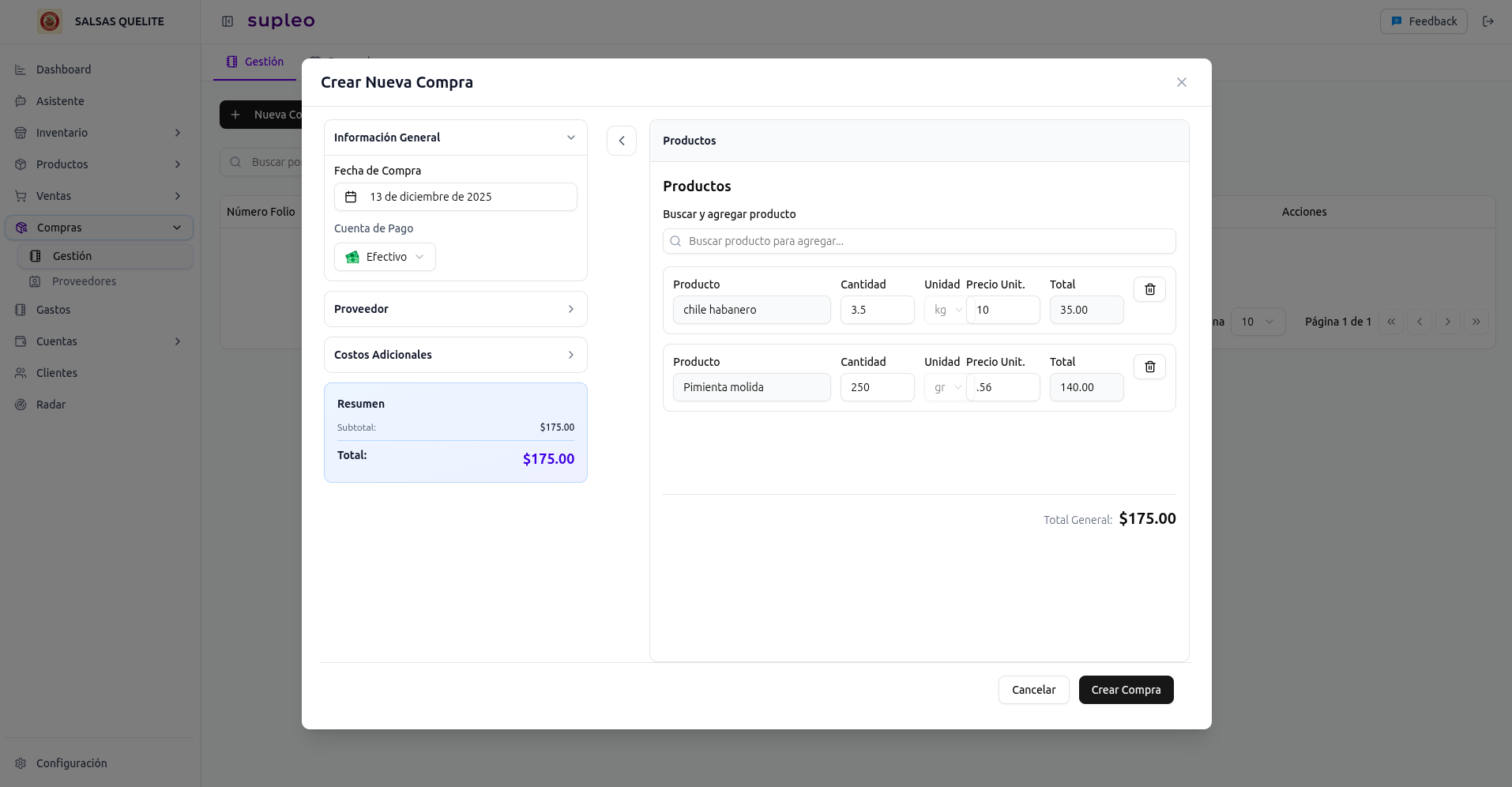This screenshot has width=1512, height=787.
Task: Open Dashboard in the sidebar menu
Action: (63, 70)
